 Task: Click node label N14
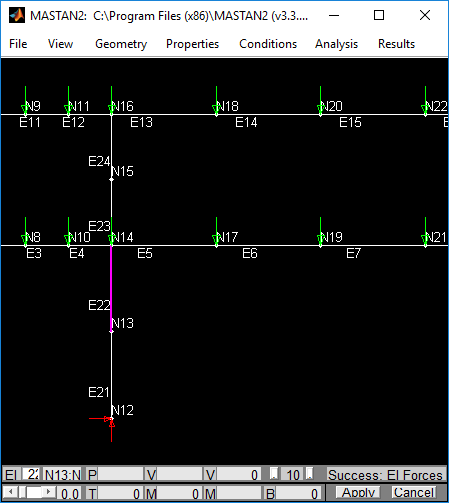click(x=122, y=237)
